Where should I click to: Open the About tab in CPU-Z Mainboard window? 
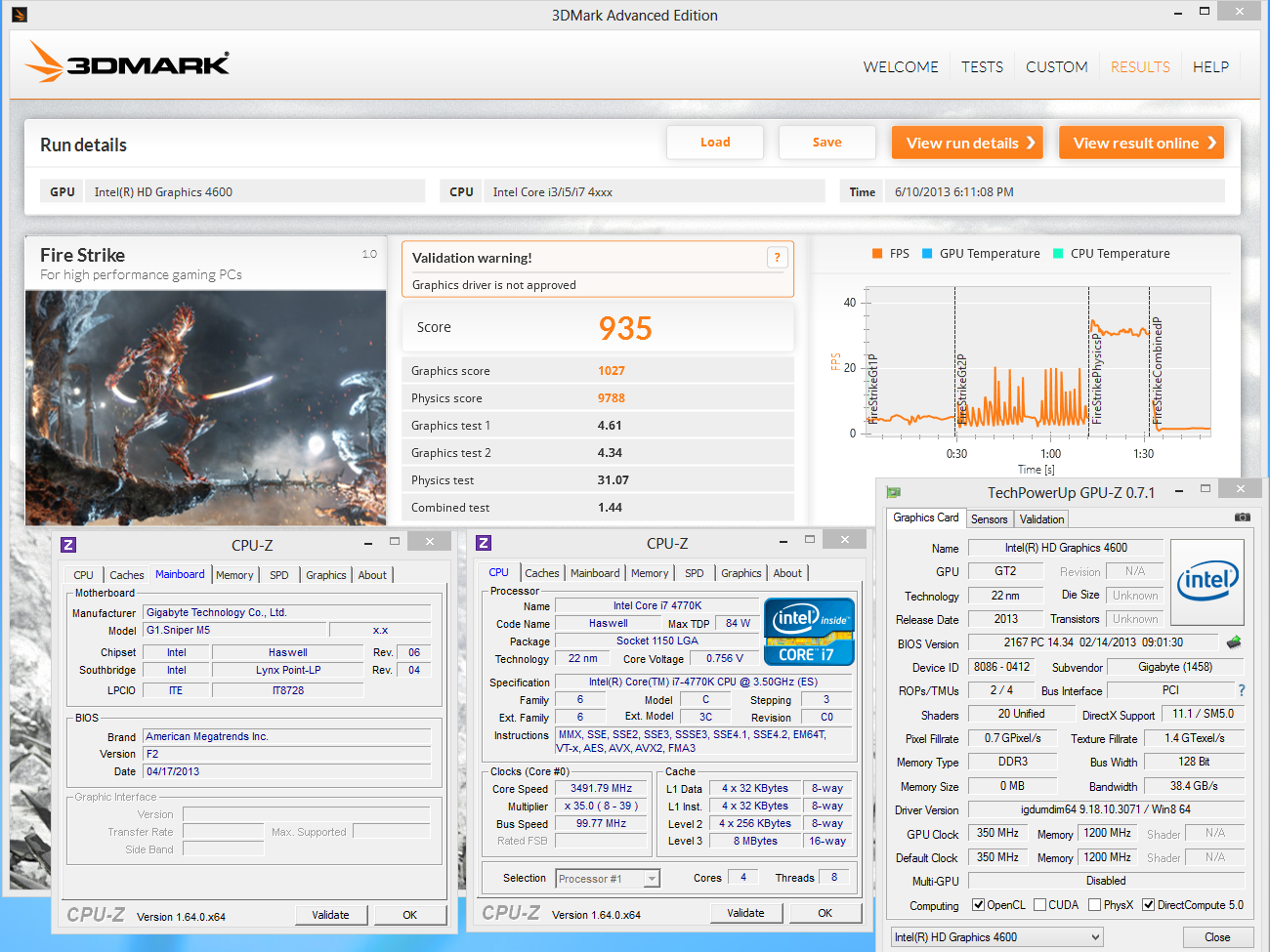(x=372, y=575)
